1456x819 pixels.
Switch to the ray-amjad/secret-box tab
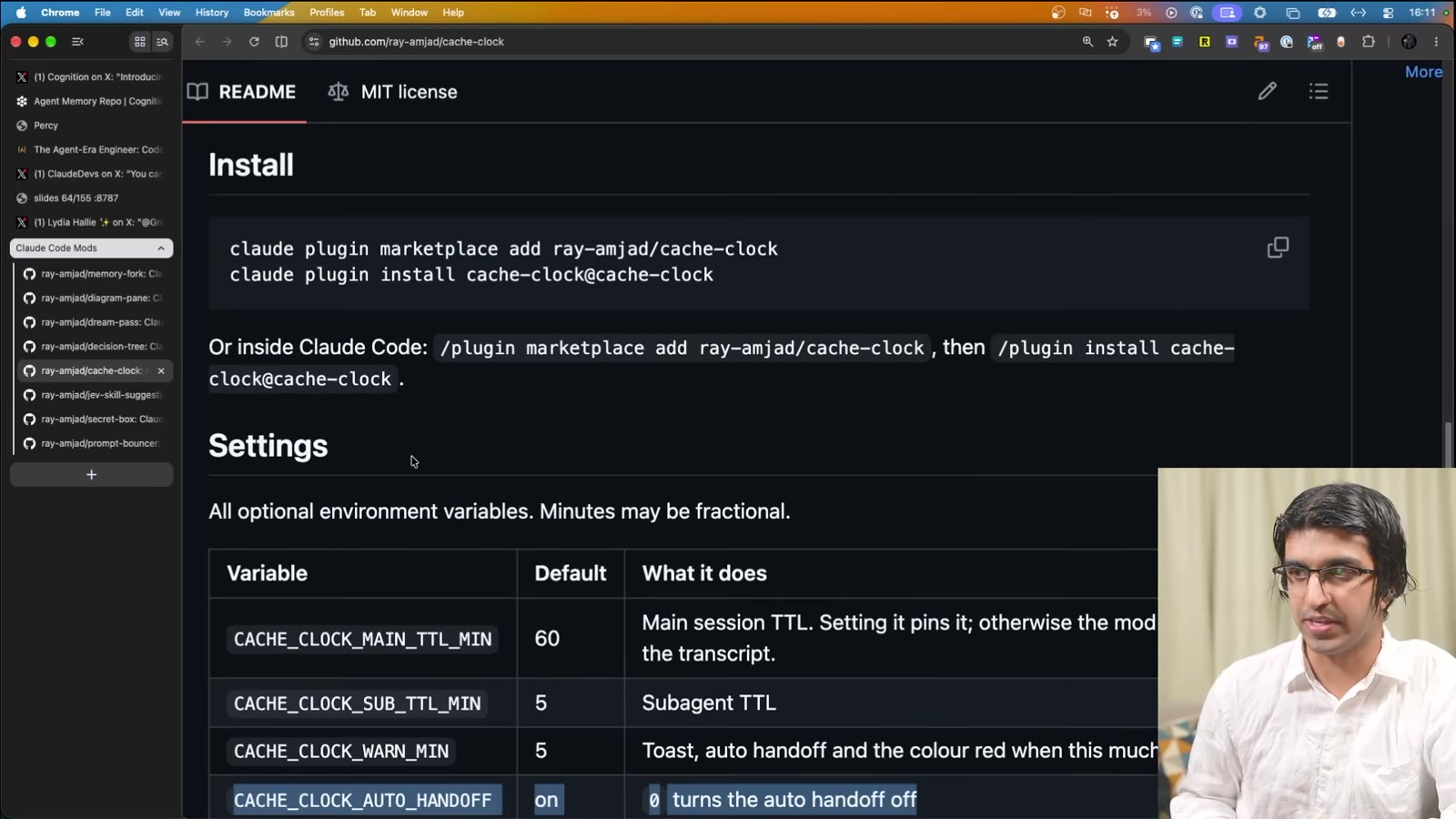pyautogui.click(x=94, y=420)
